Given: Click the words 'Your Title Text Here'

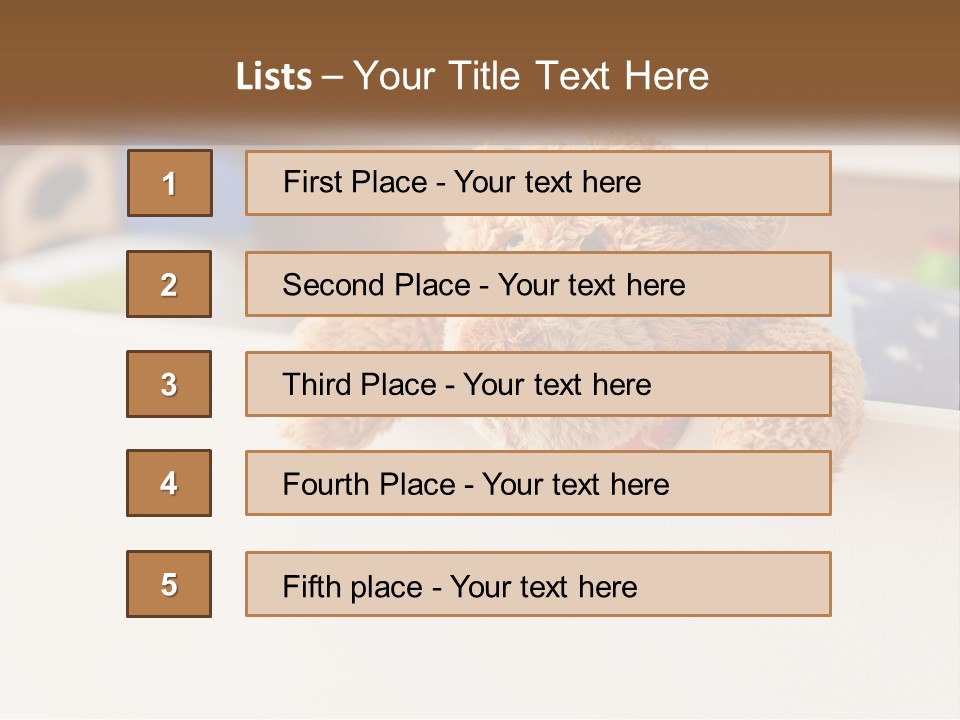Looking at the screenshot, I should 531,76.
